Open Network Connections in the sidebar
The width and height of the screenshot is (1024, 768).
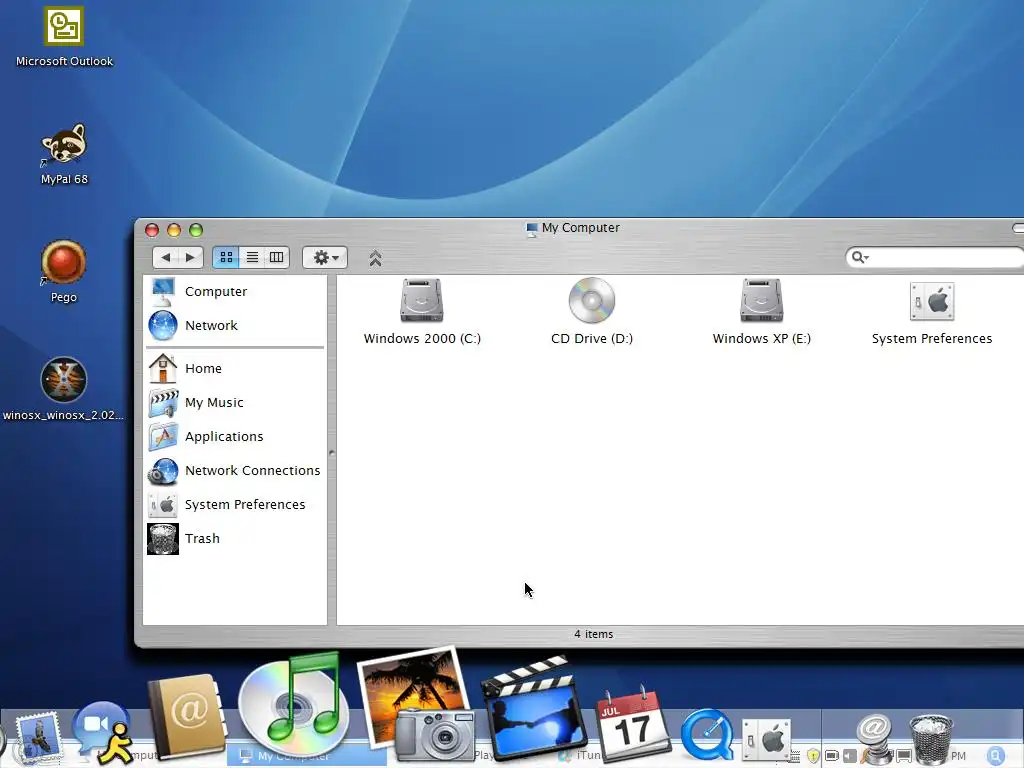[235, 470]
